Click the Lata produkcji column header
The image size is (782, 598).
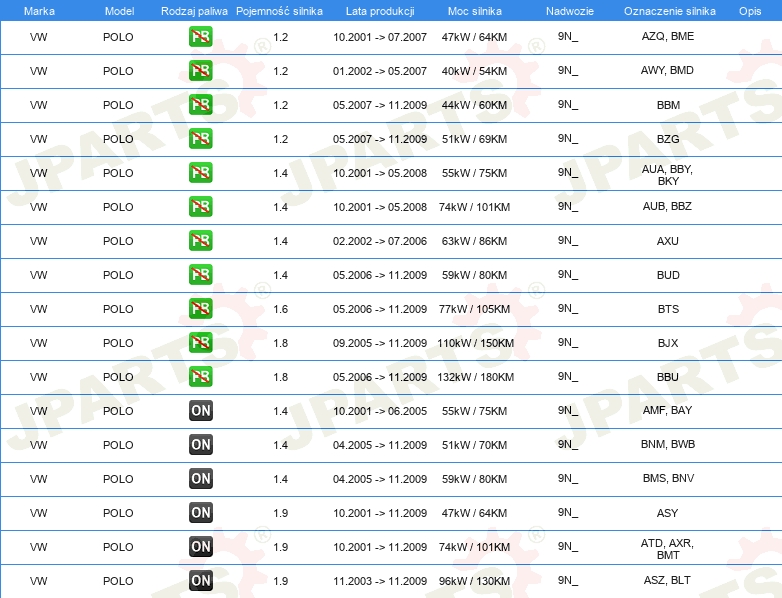[380, 11]
